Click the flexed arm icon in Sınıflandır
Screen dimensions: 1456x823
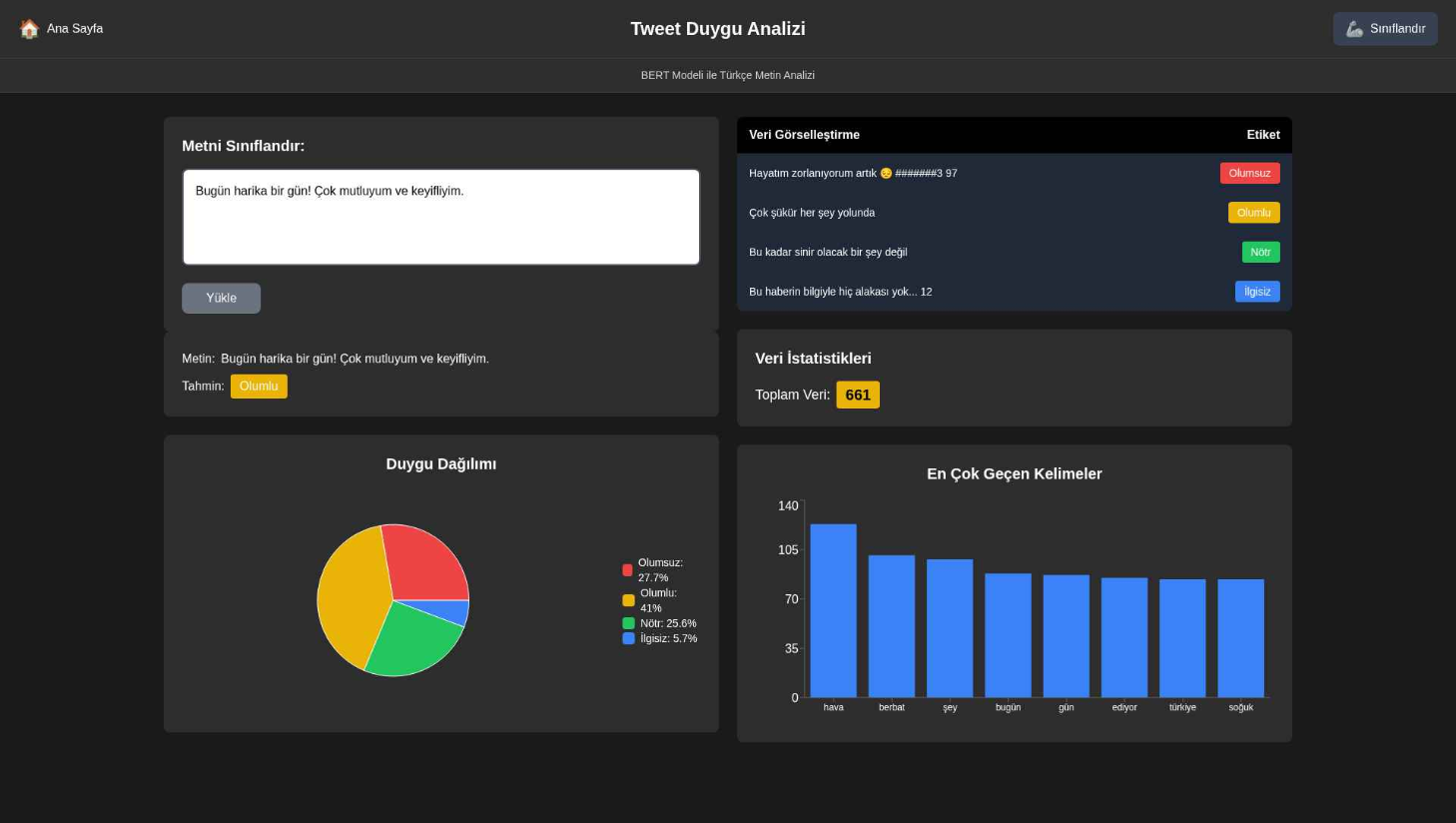click(x=1354, y=29)
